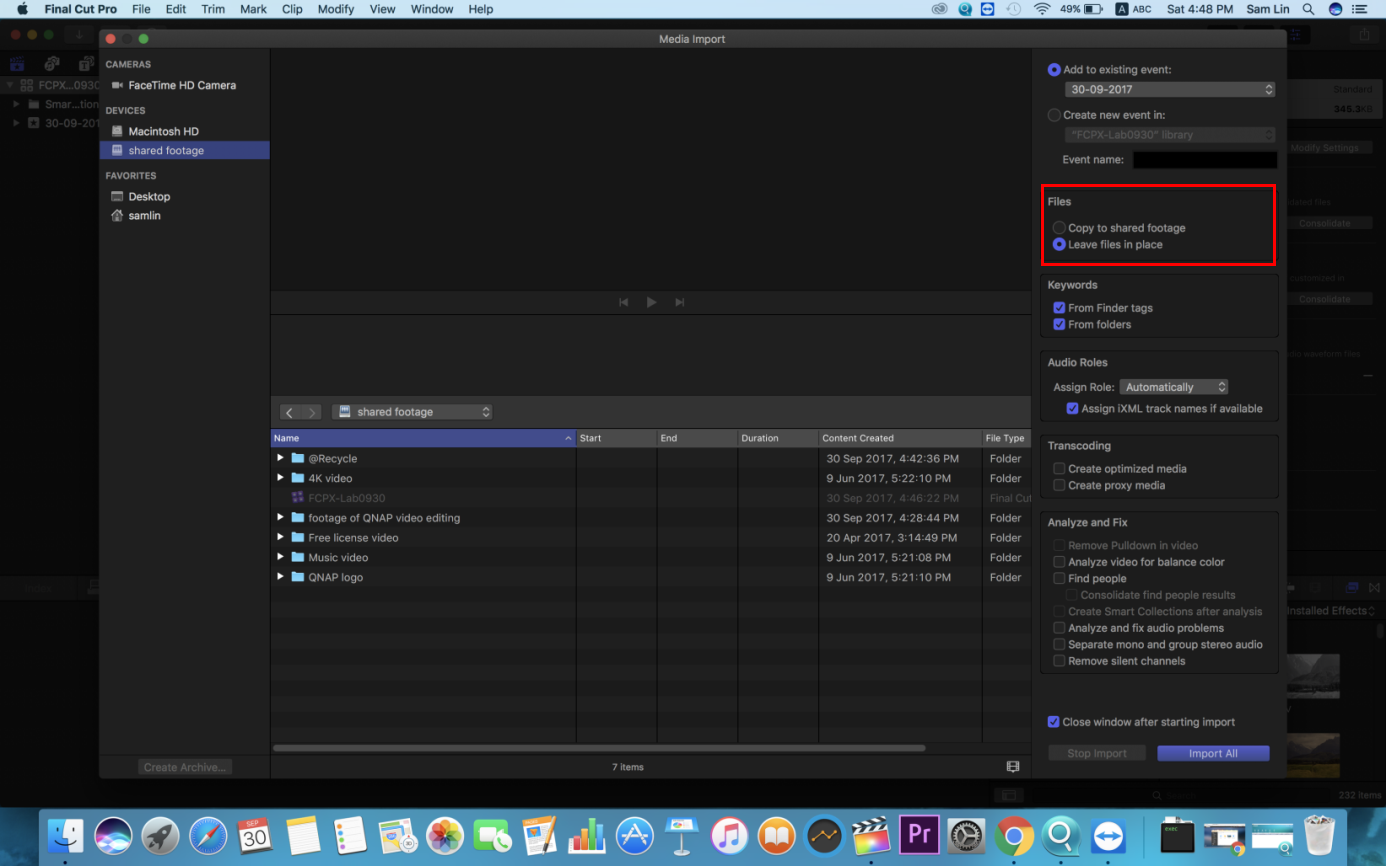1386x866 pixels.
Task: Uncheck From Finder tags keyword option
Action: click(x=1059, y=308)
